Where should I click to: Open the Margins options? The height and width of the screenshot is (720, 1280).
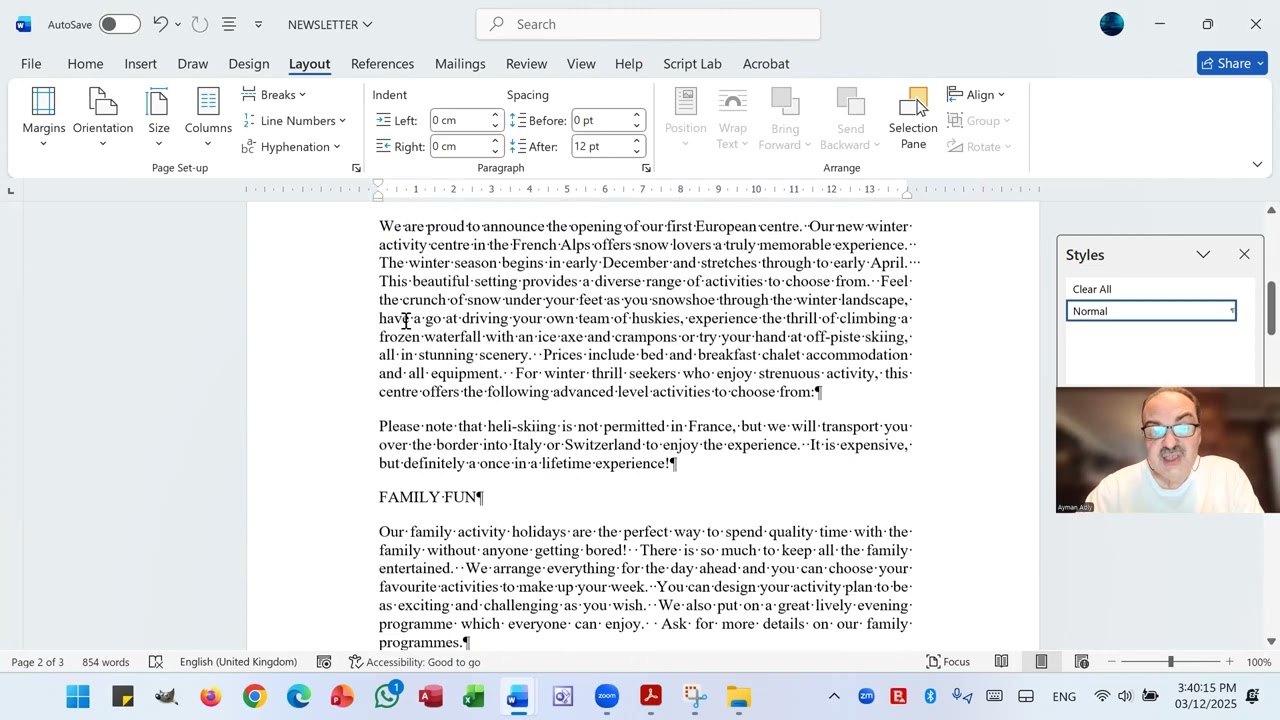coord(43,118)
